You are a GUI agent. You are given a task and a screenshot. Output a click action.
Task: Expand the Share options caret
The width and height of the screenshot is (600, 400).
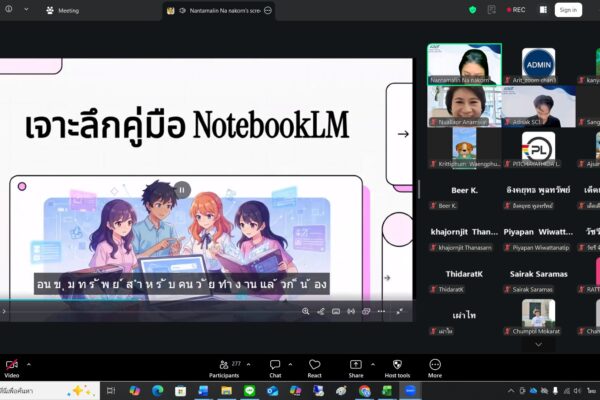click(x=373, y=364)
